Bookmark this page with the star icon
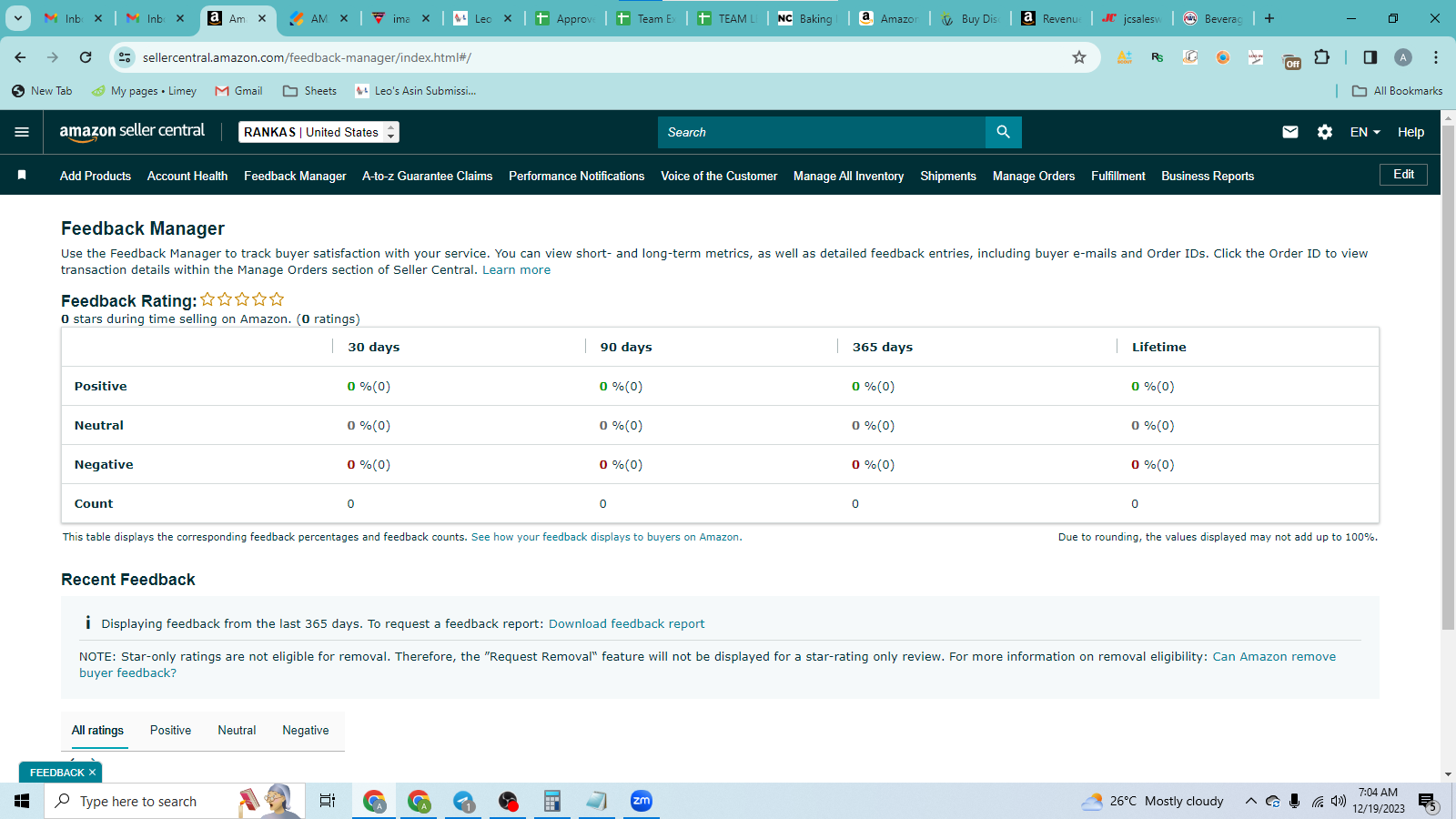 (1079, 57)
